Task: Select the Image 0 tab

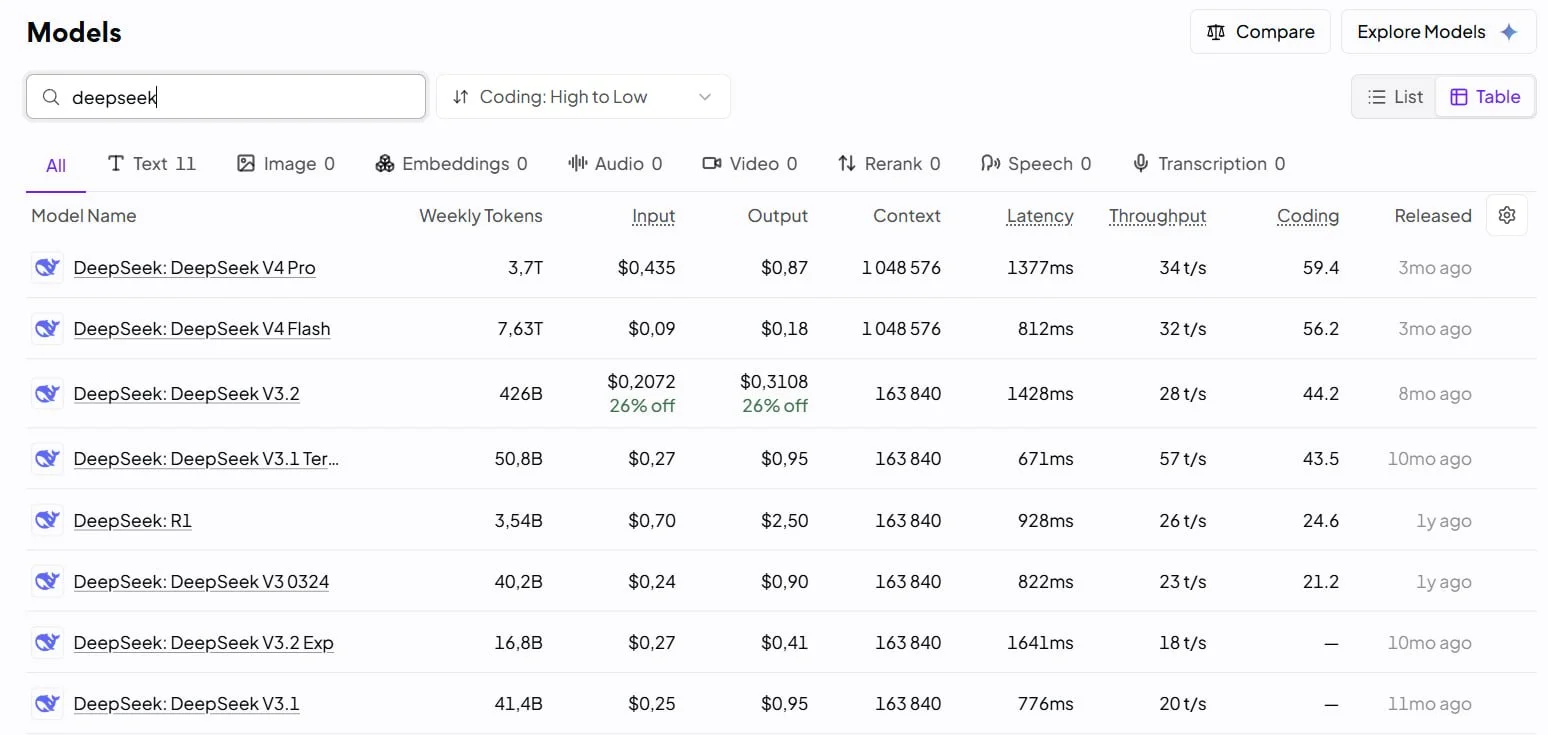Action: tap(286, 164)
